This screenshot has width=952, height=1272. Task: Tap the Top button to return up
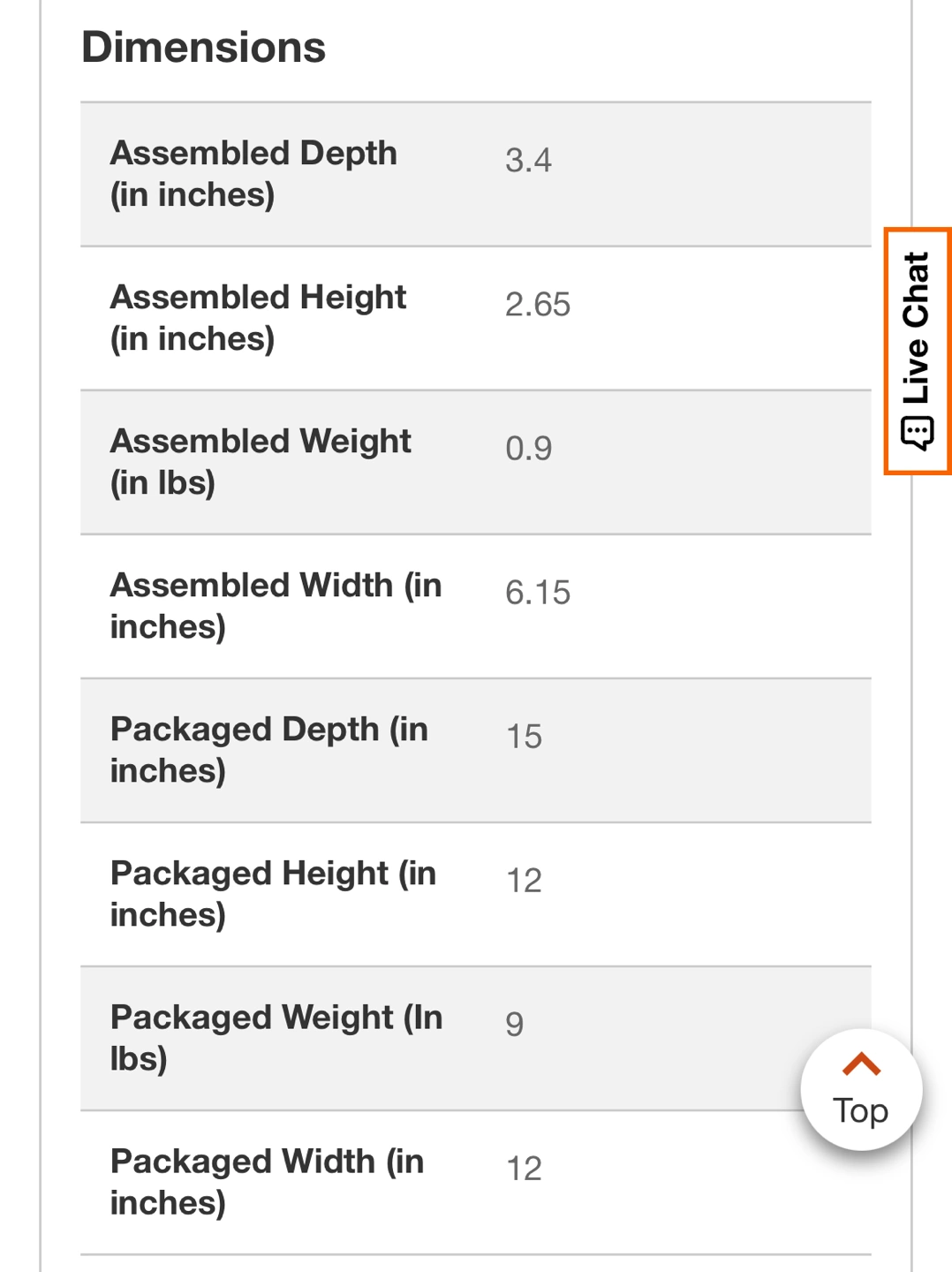(861, 1090)
